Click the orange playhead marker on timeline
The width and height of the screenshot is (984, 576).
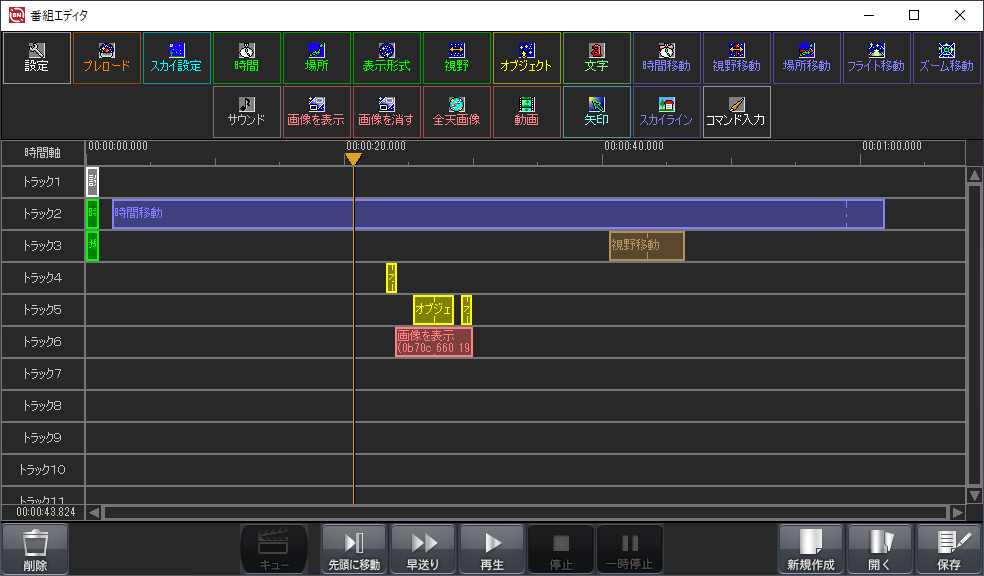(353, 159)
